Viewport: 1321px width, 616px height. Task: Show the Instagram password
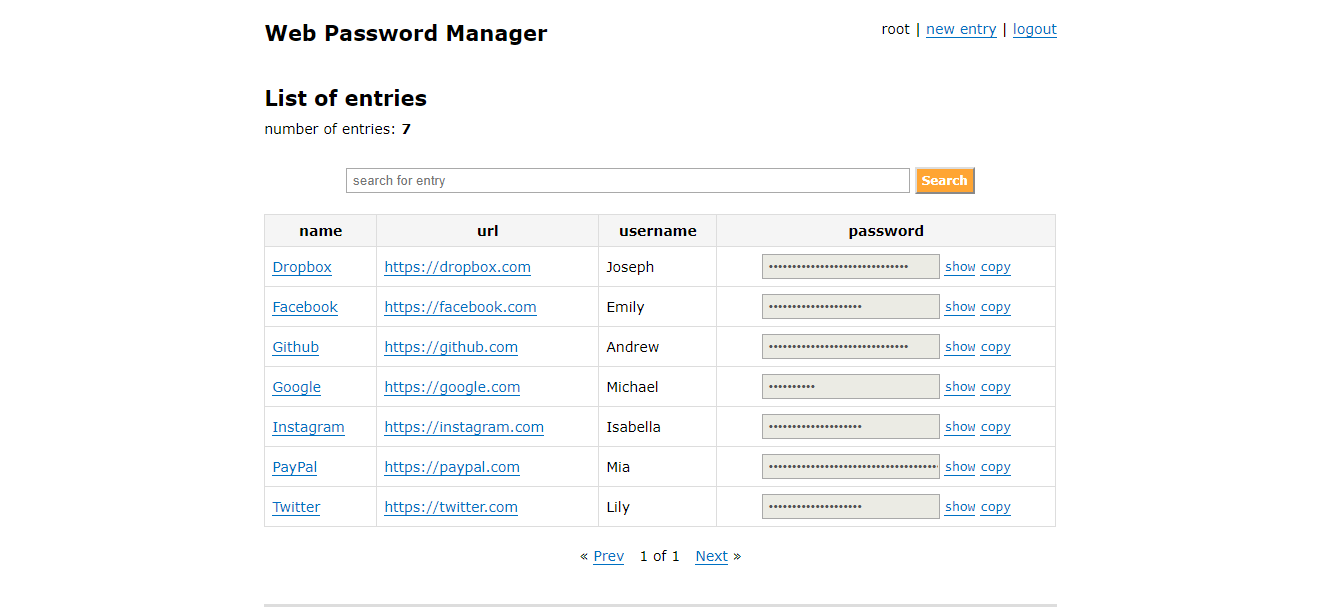click(960, 427)
